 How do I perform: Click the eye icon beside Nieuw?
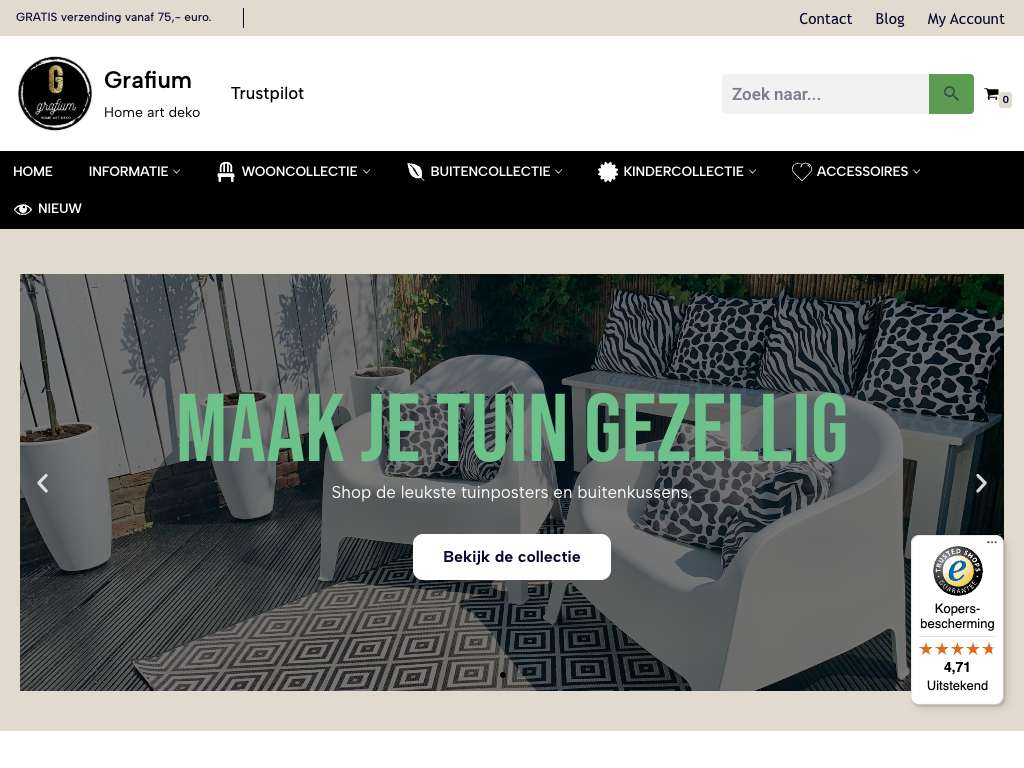(x=23, y=209)
